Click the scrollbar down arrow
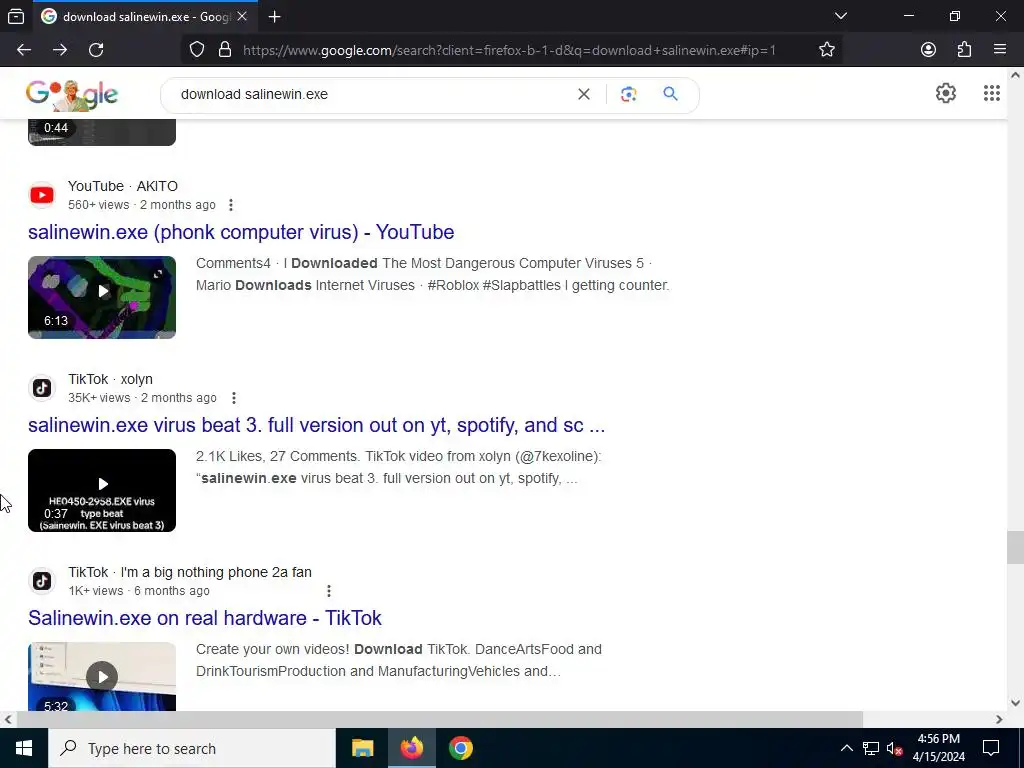The width and height of the screenshot is (1024, 768). coord(1015,703)
